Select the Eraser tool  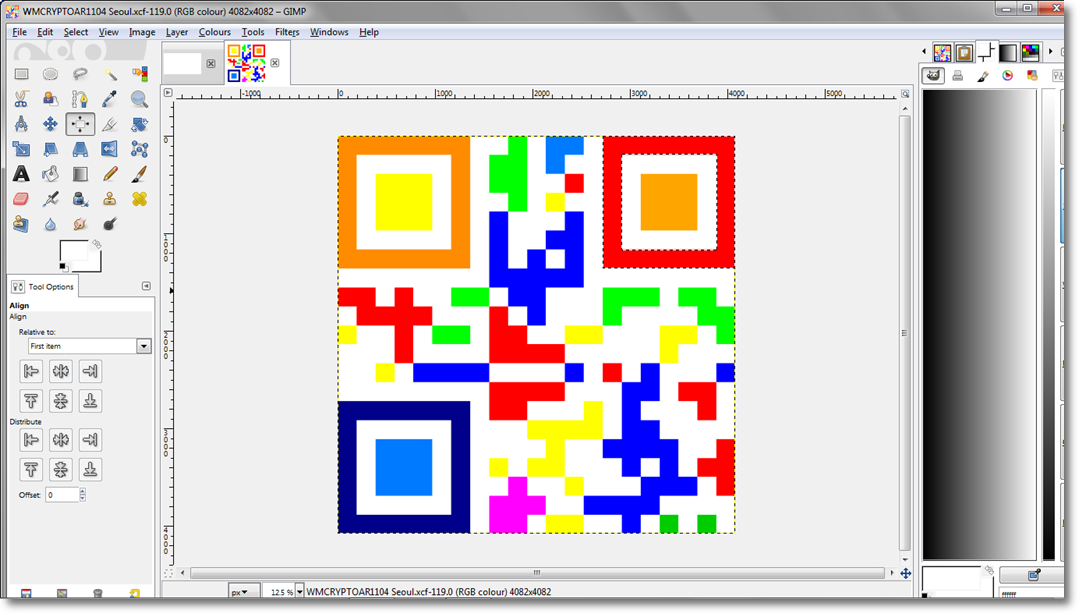(x=21, y=199)
